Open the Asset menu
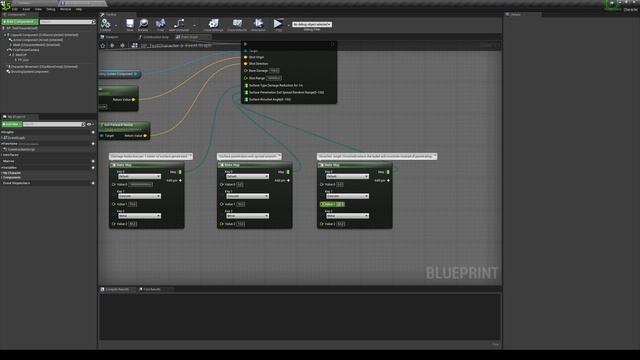 click(x=26, y=9)
